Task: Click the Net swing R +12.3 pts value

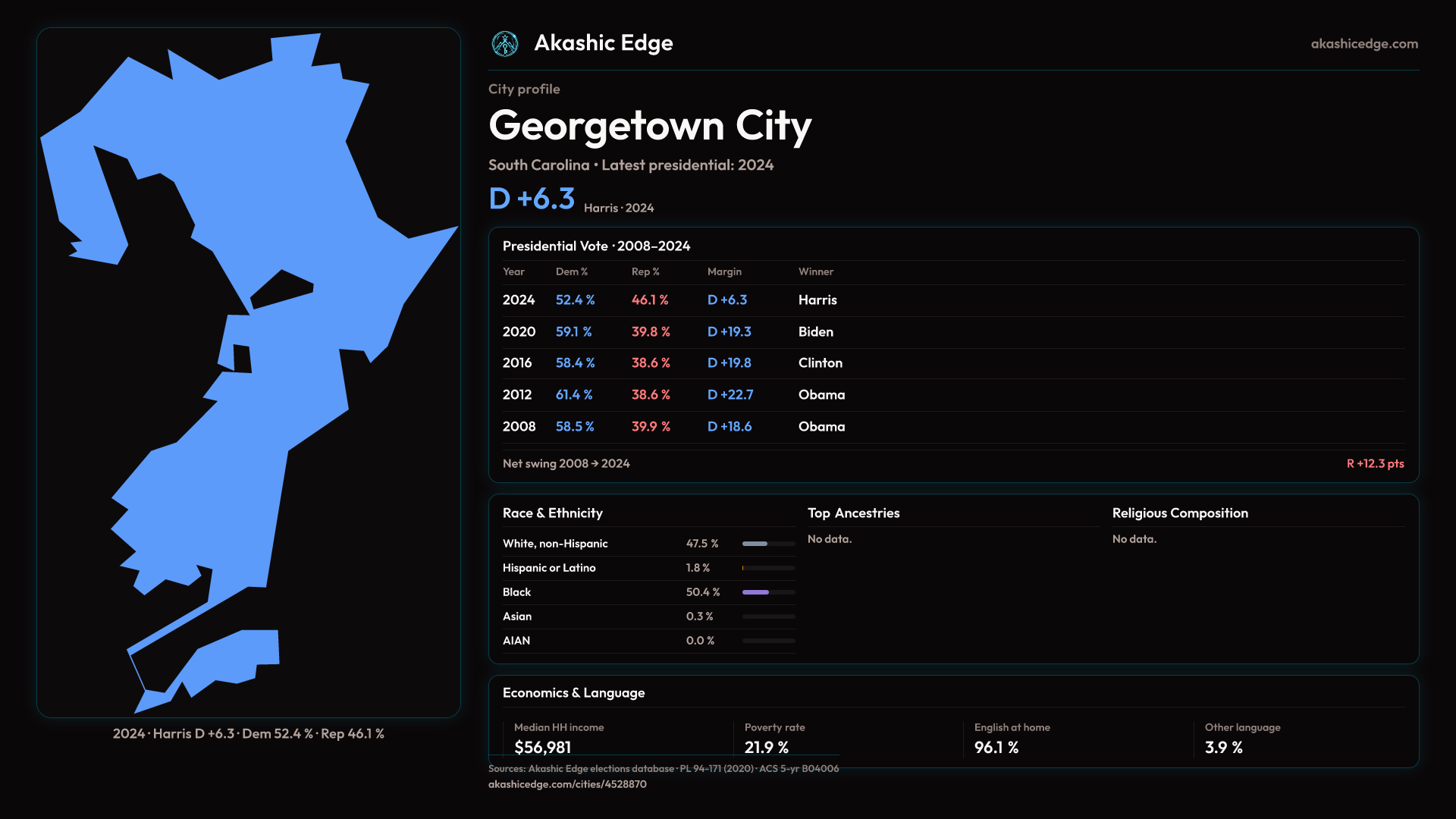Action: [1374, 463]
